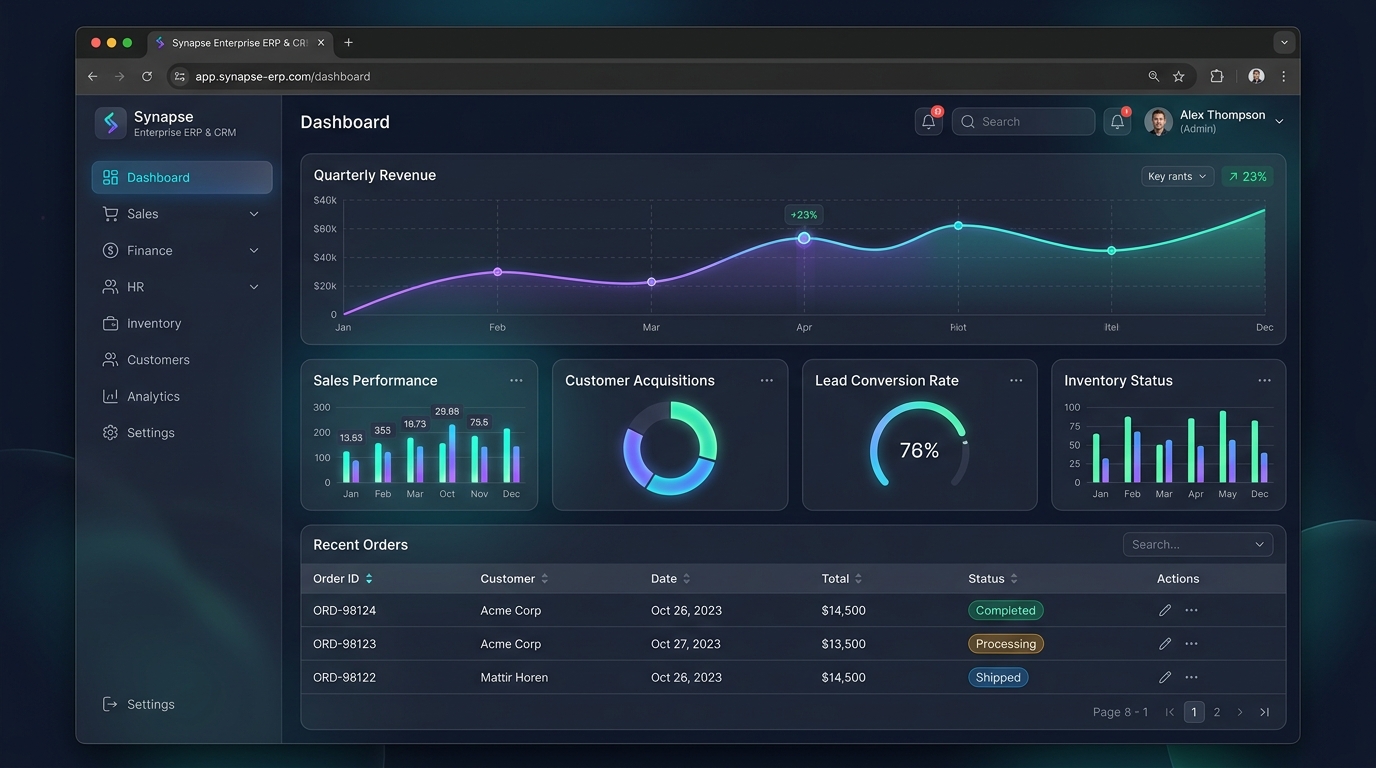Open the browser extensions puzzle icon
1376x768 pixels.
click(x=1217, y=76)
